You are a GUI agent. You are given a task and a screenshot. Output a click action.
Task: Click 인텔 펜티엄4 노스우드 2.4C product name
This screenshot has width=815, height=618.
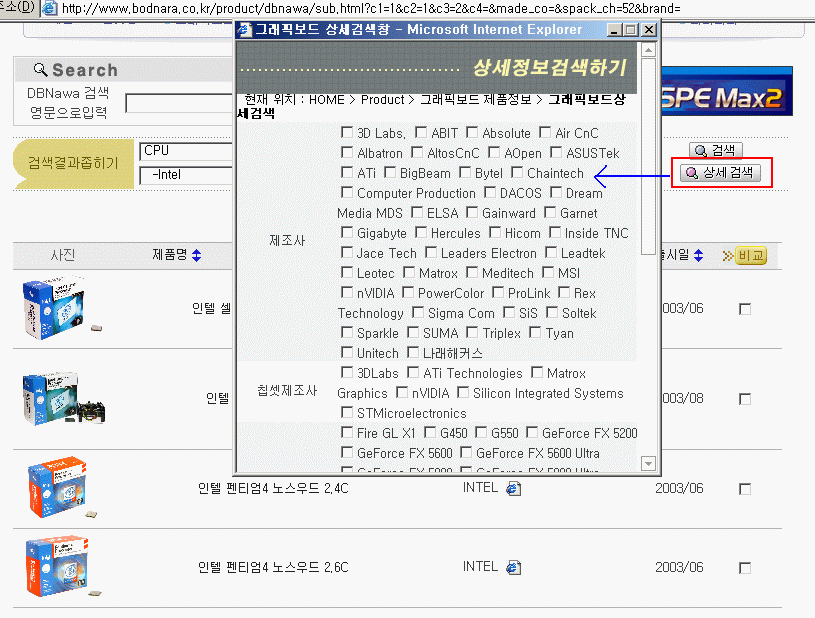coord(273,489)
